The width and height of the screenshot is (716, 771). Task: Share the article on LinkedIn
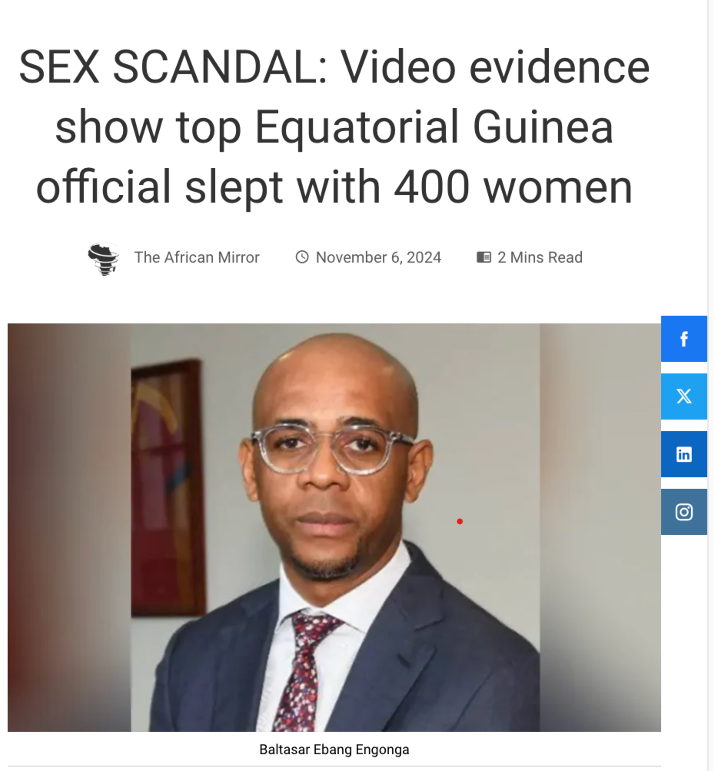(684, 454)
